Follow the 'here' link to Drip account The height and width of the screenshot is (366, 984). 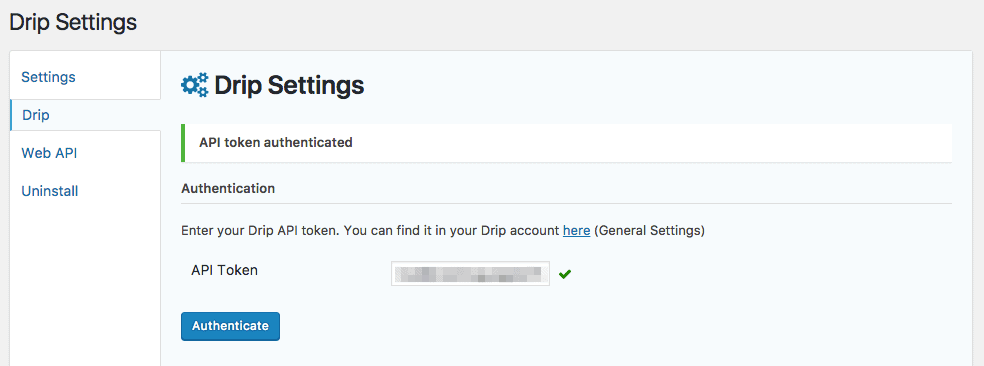pos(576,230)
